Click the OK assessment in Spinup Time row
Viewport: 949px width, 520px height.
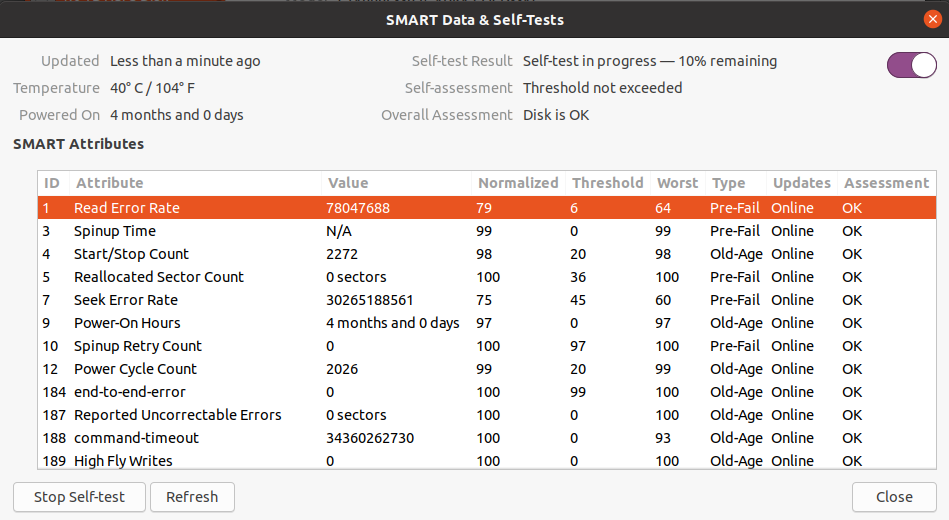tap(852, 231)
